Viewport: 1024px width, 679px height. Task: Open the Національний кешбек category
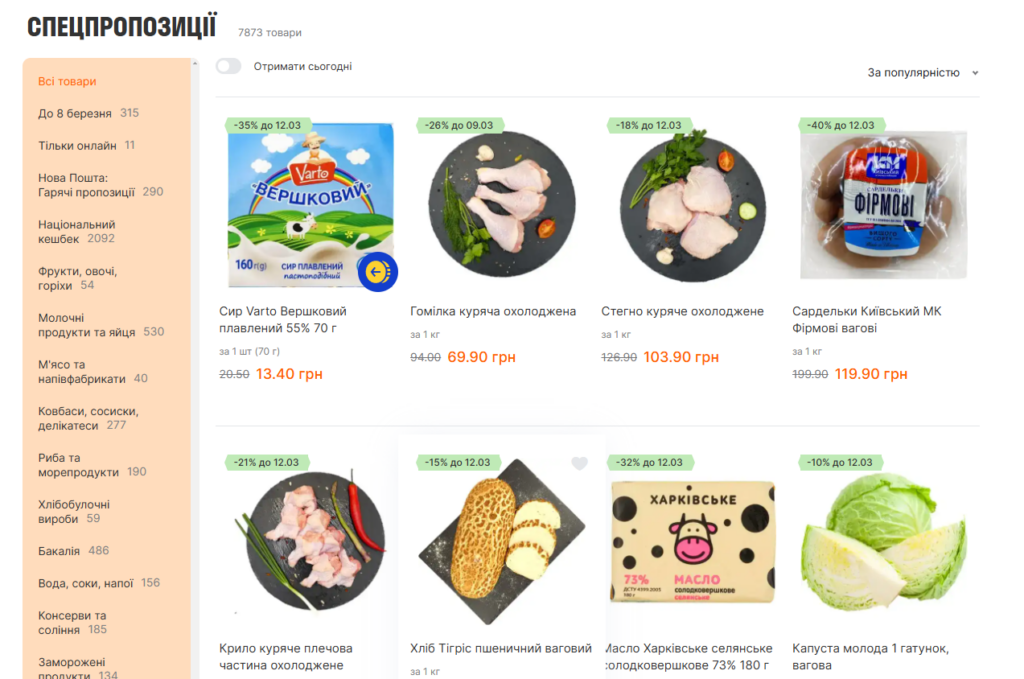(x=76, y=232)
